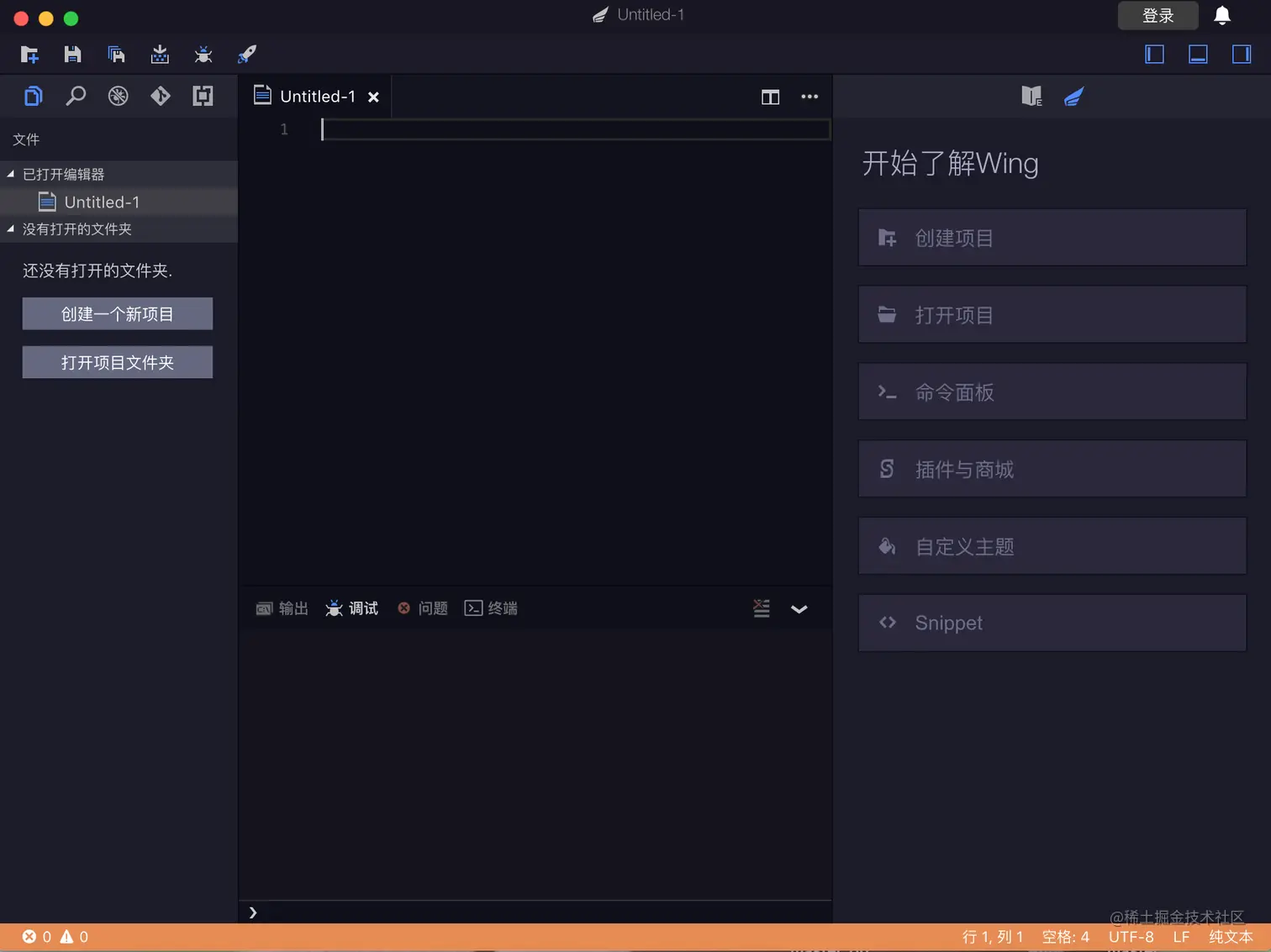
Task: Click the 登录 login button
Action: pos(1158,15)
